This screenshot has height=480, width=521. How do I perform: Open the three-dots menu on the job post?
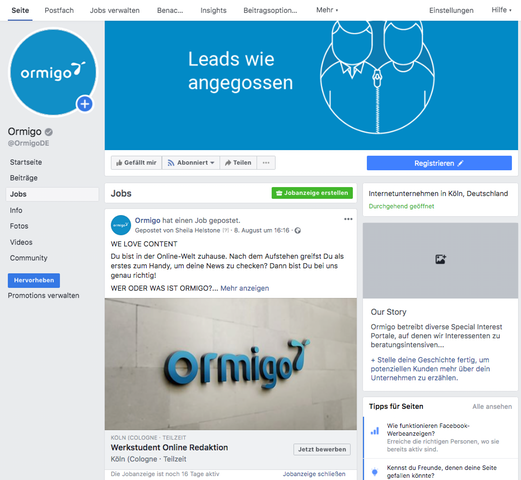[348, 219]
